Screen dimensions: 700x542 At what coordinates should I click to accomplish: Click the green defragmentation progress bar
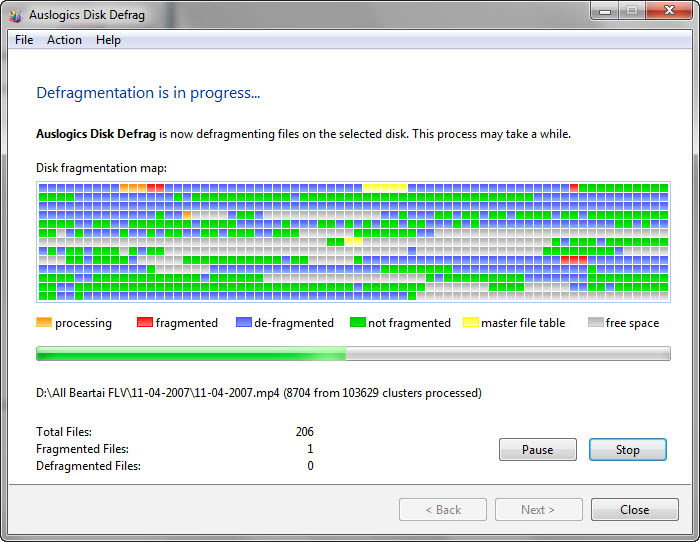(353, 354)
